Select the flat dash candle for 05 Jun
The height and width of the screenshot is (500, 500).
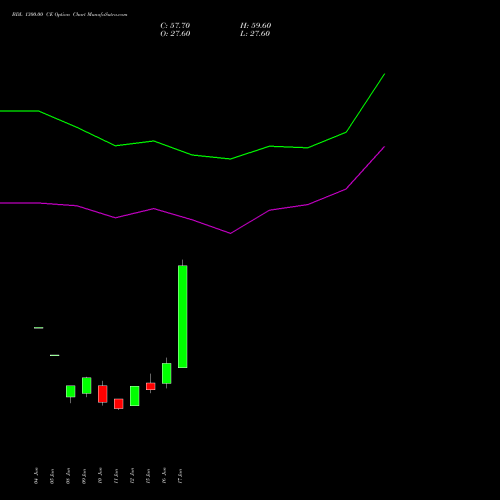pos(55,355)
